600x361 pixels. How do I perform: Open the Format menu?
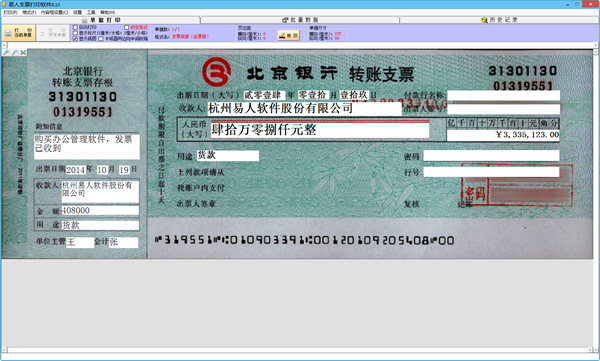click(29, 12)
